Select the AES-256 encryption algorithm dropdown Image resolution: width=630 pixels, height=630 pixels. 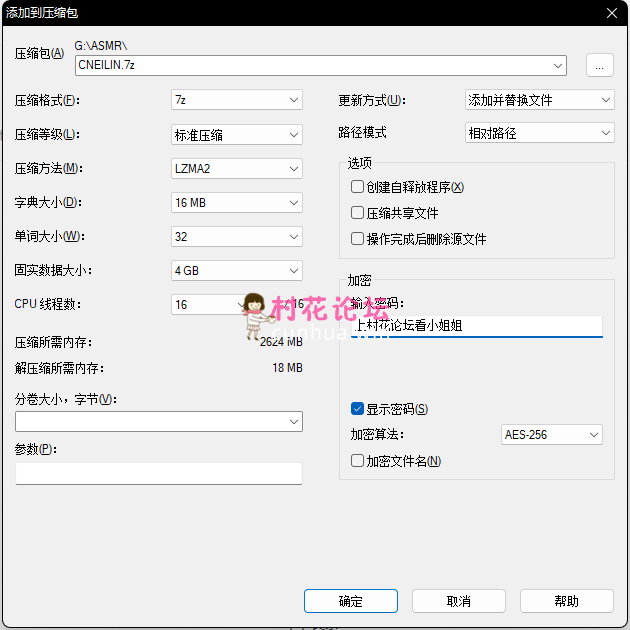point(551,434)
